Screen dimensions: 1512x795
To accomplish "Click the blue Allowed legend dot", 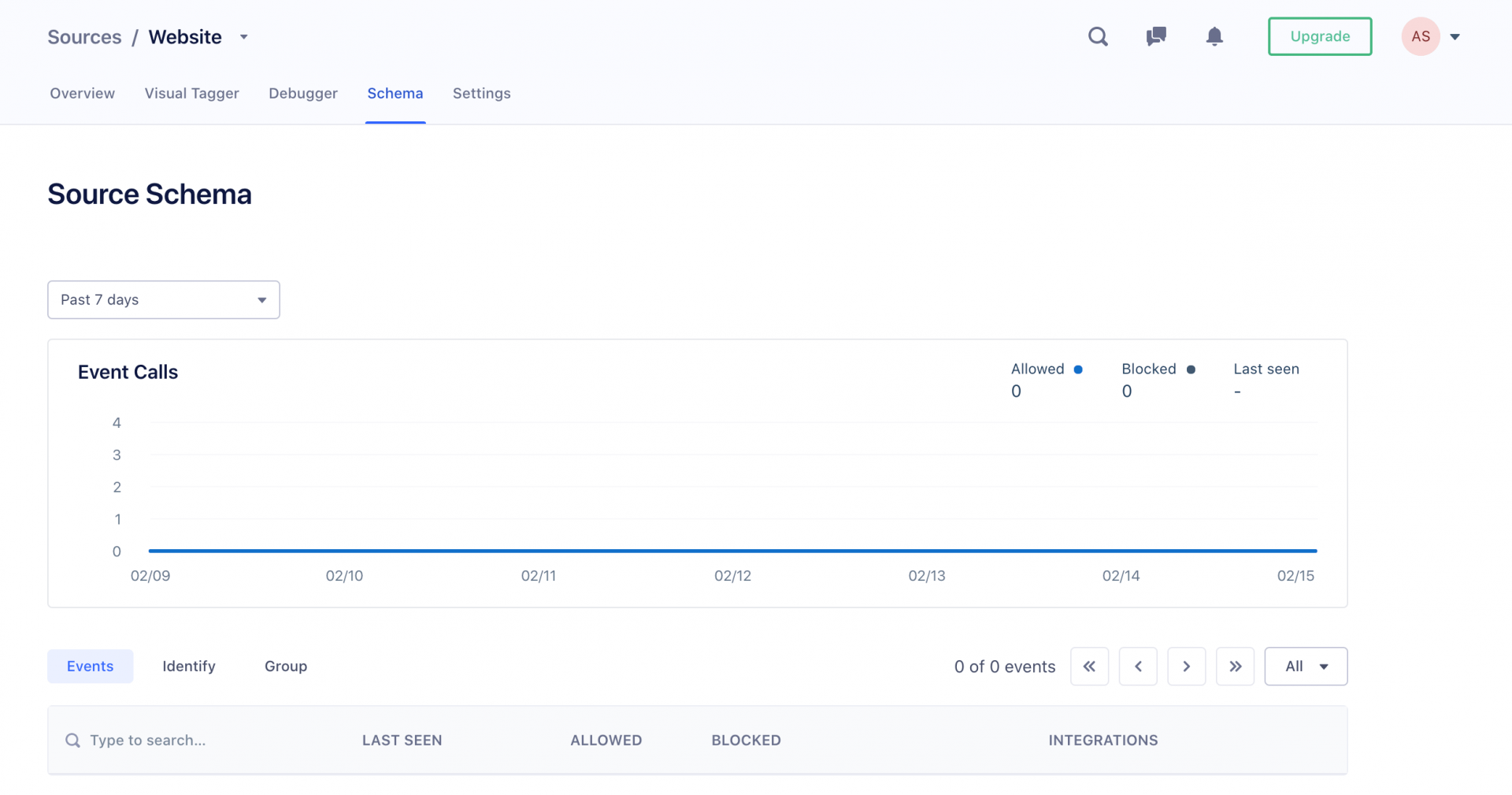I will (x=1077, y=369).
